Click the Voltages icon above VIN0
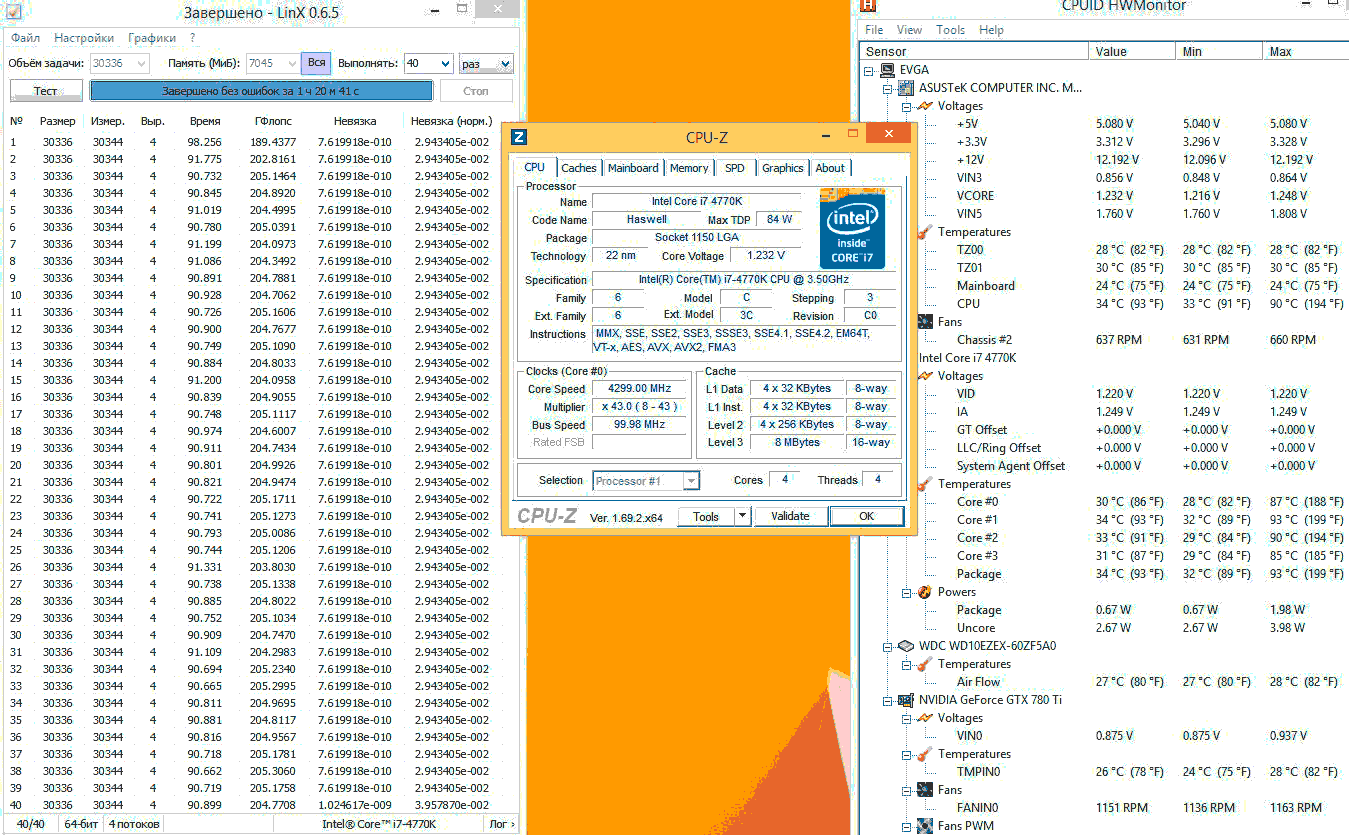The height and width of the screenshot is (835, 1349). point(925,718)
